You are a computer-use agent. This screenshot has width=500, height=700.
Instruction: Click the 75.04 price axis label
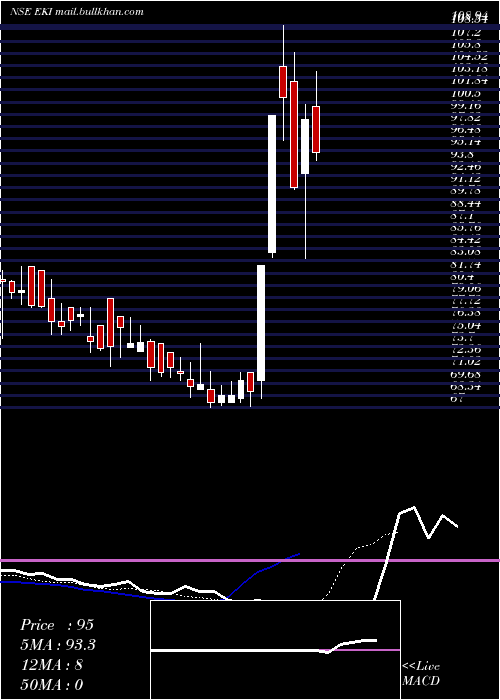tap(466, 325)
